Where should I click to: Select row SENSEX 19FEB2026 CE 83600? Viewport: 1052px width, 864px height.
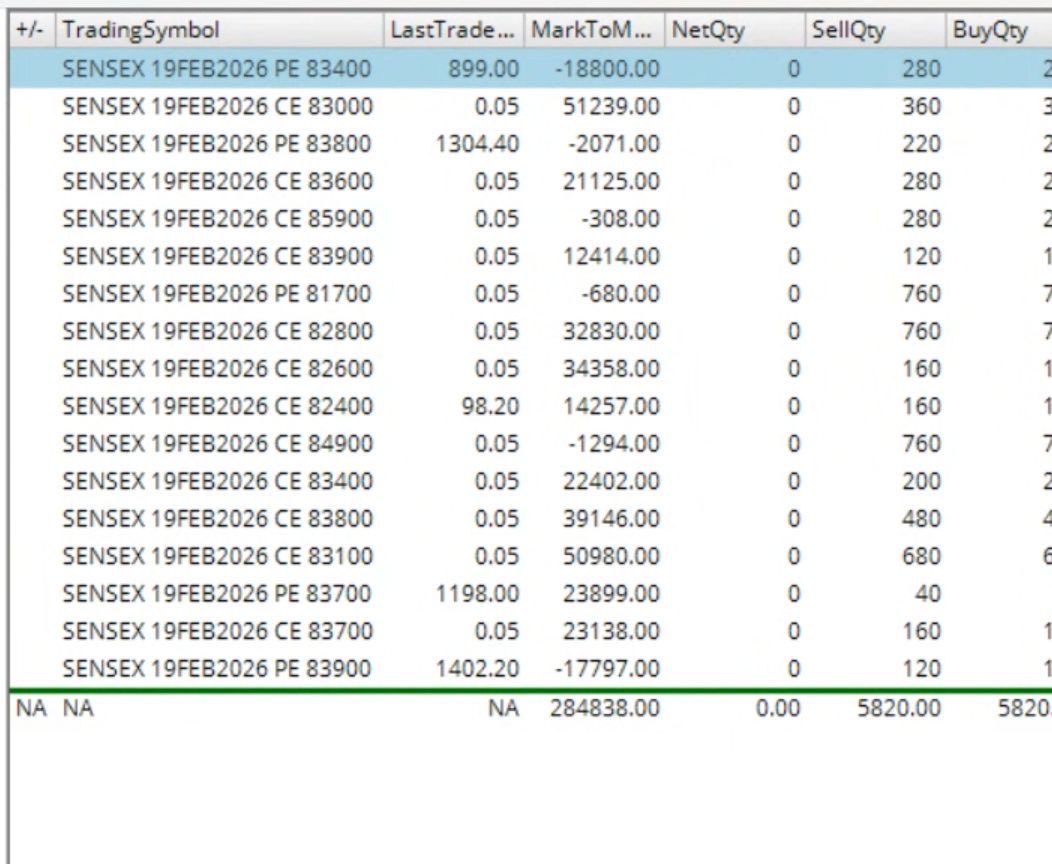[531, 182]
